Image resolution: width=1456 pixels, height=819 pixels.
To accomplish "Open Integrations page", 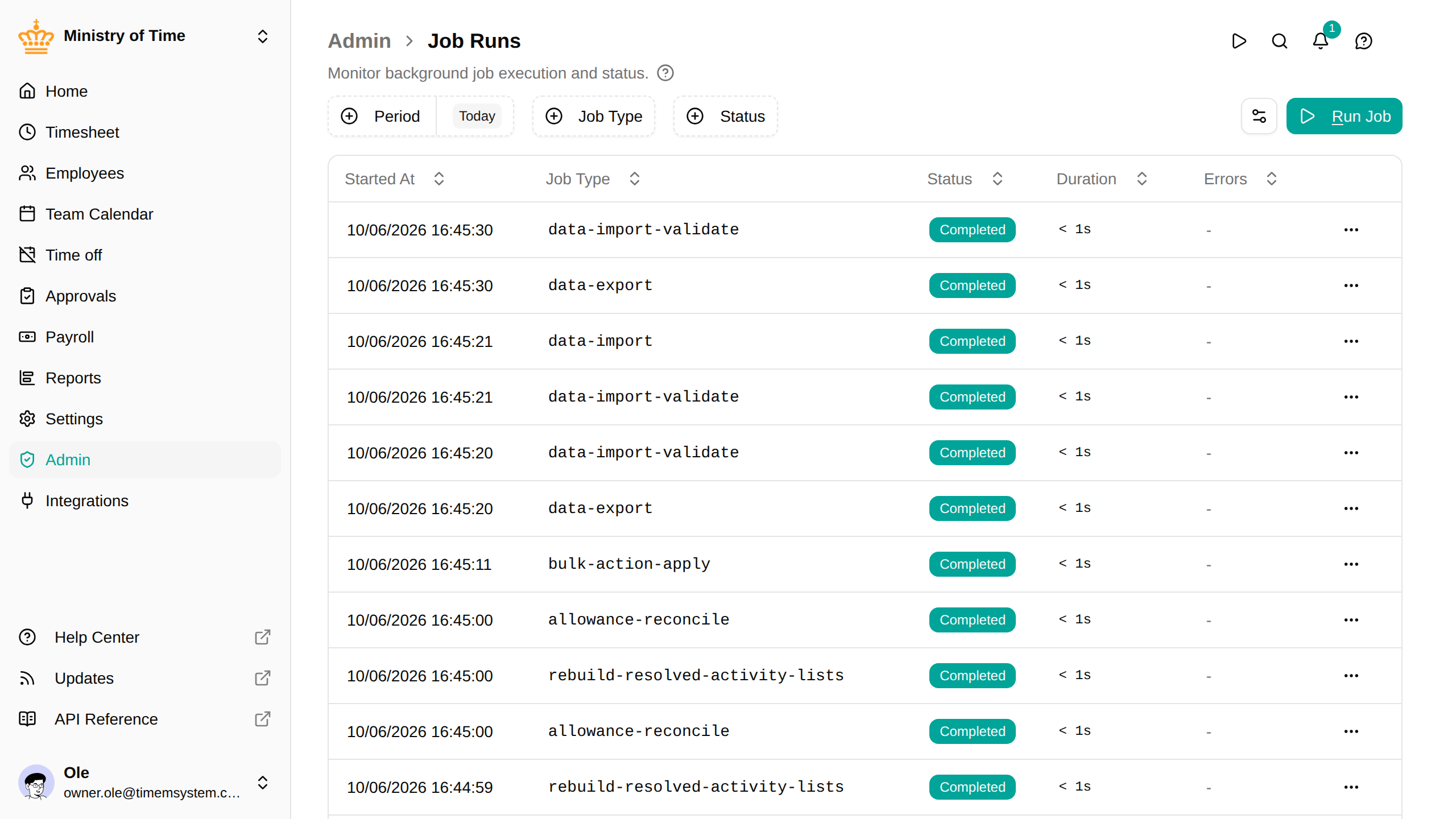I will tap(145, 500).
